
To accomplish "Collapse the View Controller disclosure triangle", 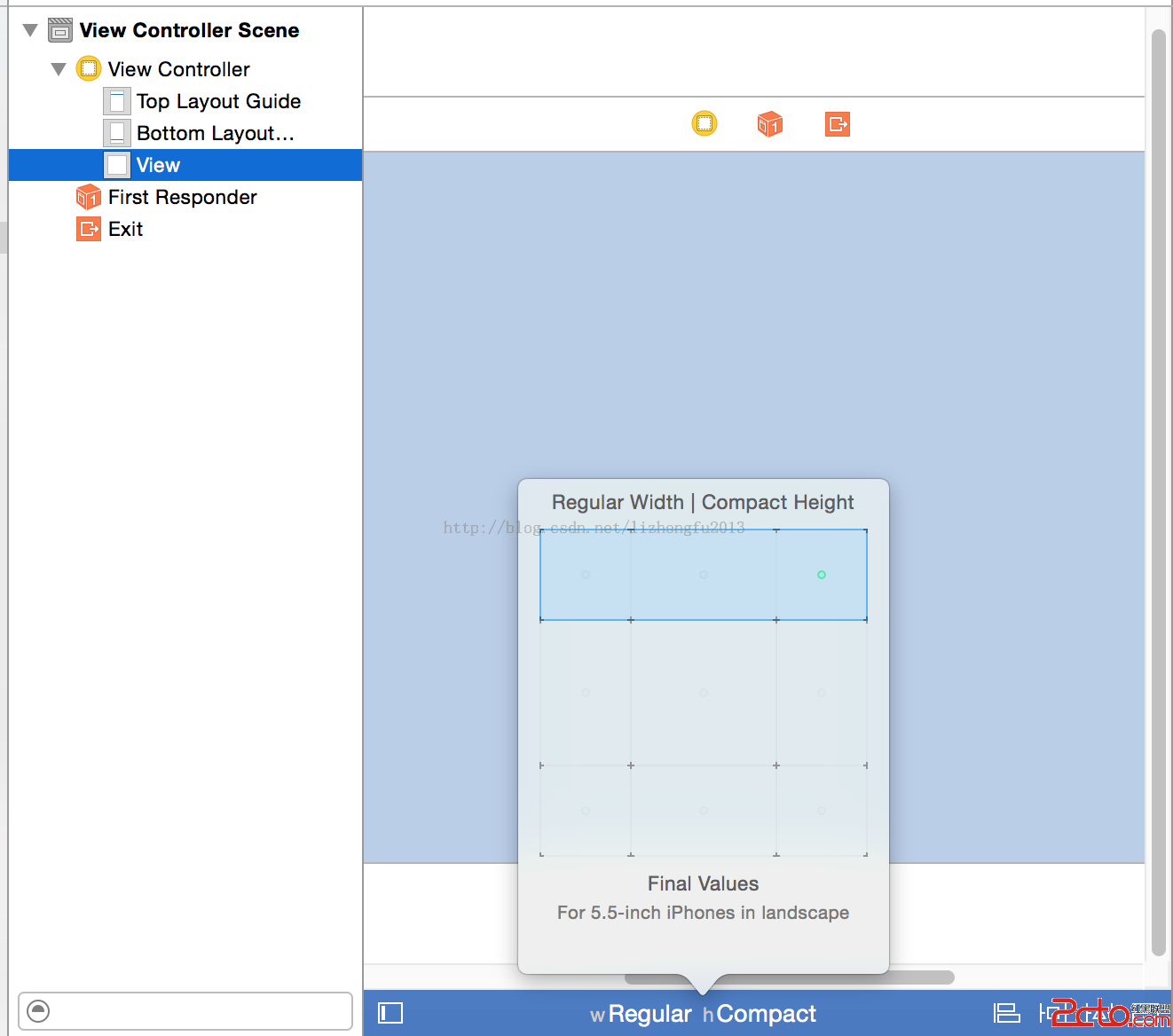I will pos(59,69).
